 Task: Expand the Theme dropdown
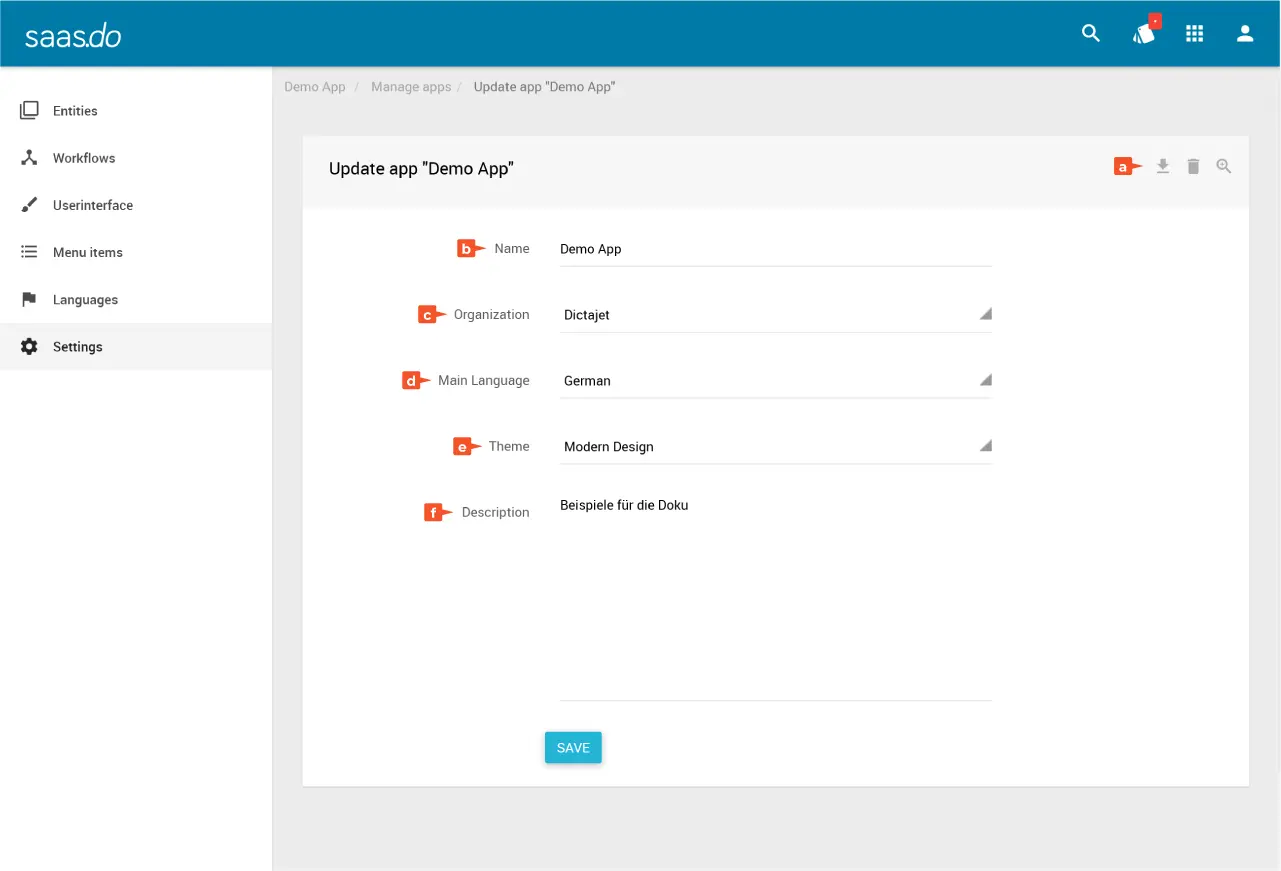(775, 447)
